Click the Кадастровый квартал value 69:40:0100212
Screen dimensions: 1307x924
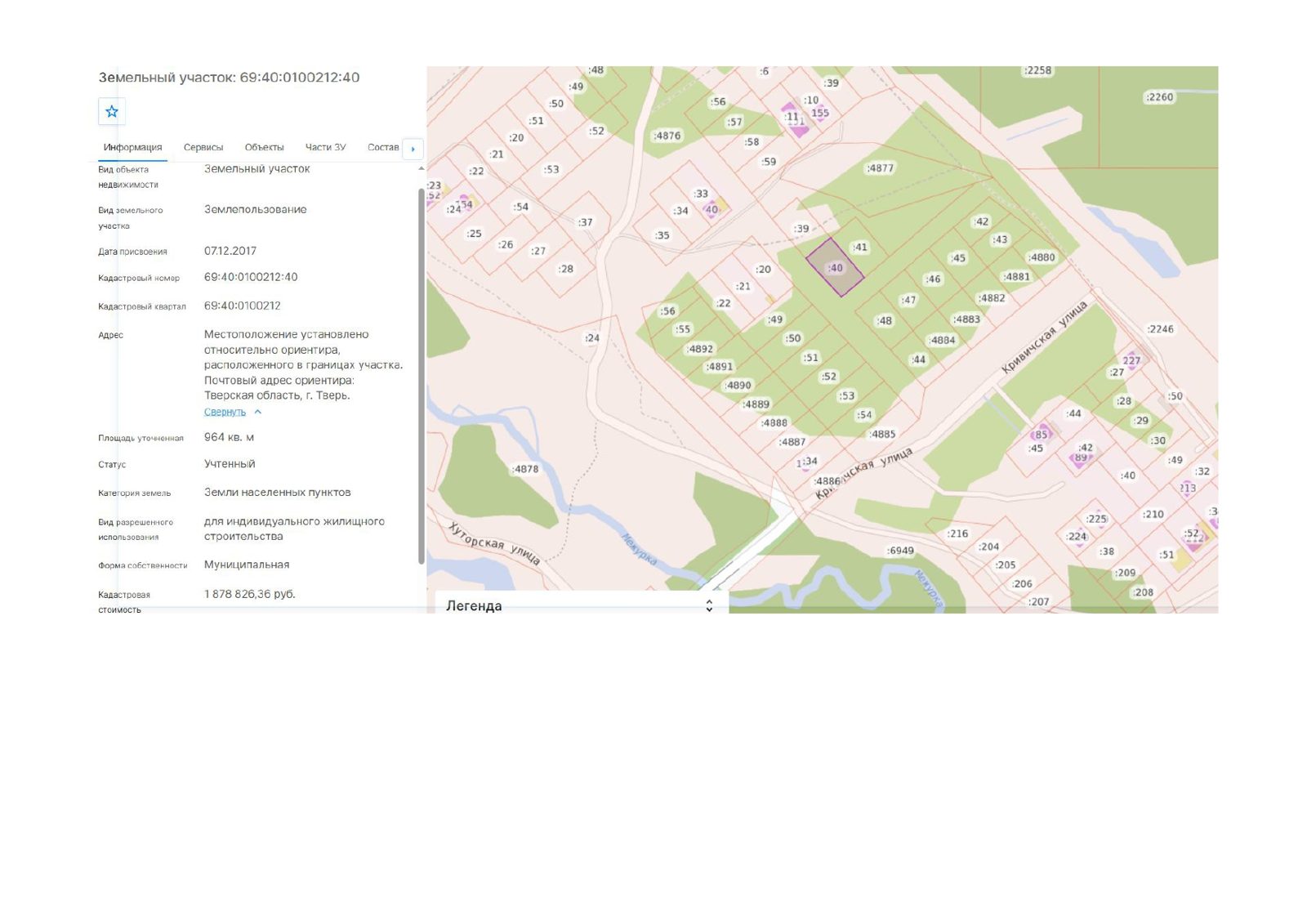[243, 306]
